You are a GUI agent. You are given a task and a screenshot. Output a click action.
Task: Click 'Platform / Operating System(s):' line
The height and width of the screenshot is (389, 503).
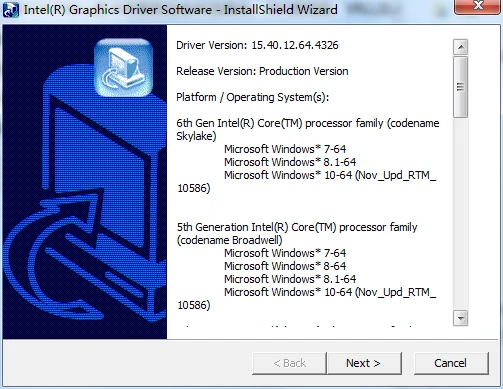coord(253,97)
